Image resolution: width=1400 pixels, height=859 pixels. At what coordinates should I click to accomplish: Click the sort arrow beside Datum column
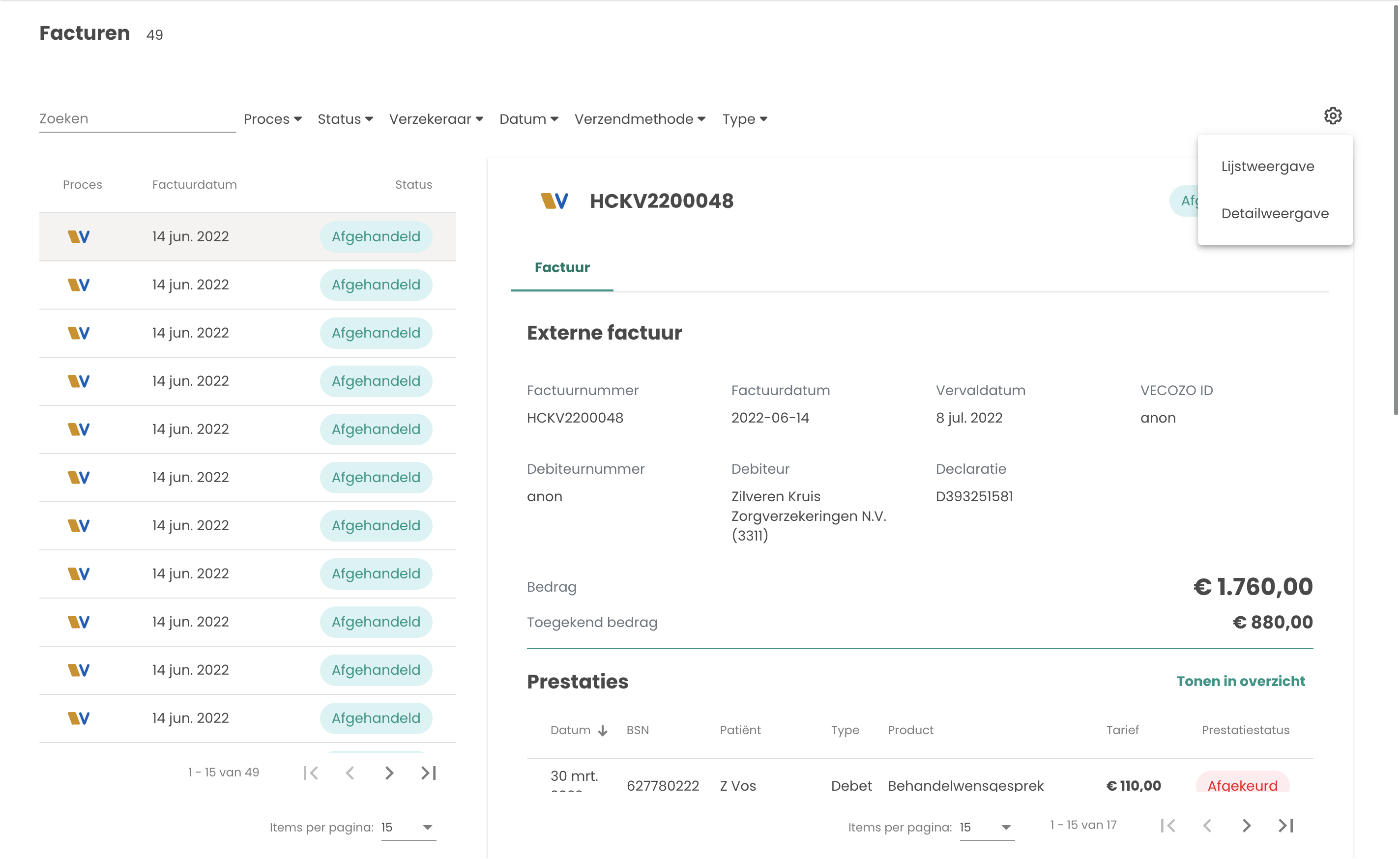click(603, 731)
